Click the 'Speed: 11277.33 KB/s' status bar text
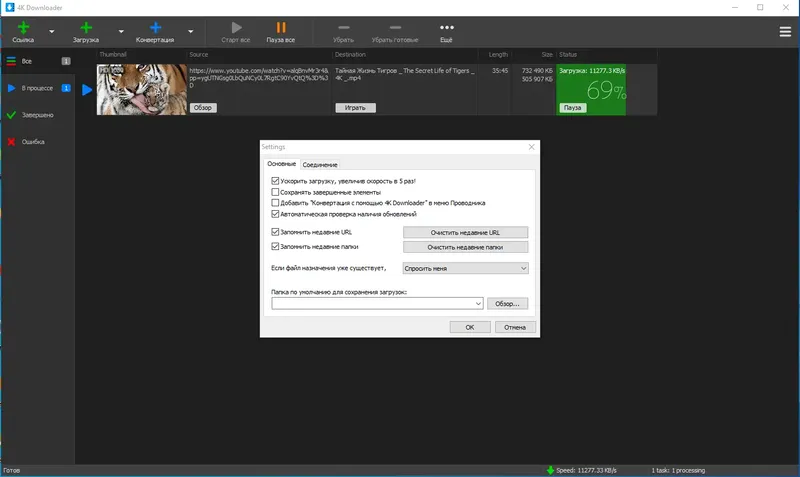The width and height of the screenshot is (800, 477). [586, 470]
